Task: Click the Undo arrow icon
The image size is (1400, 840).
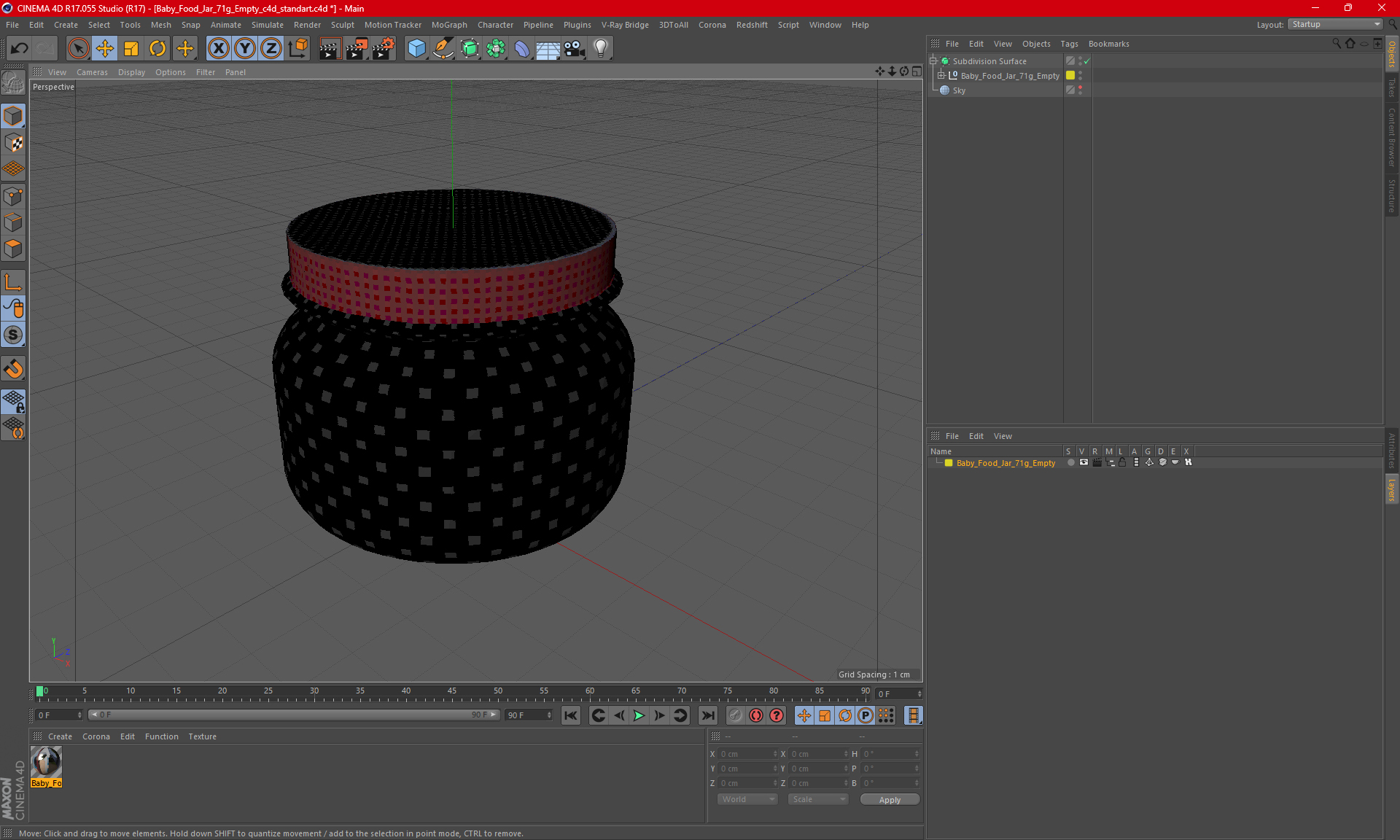Action: [20, 48]
